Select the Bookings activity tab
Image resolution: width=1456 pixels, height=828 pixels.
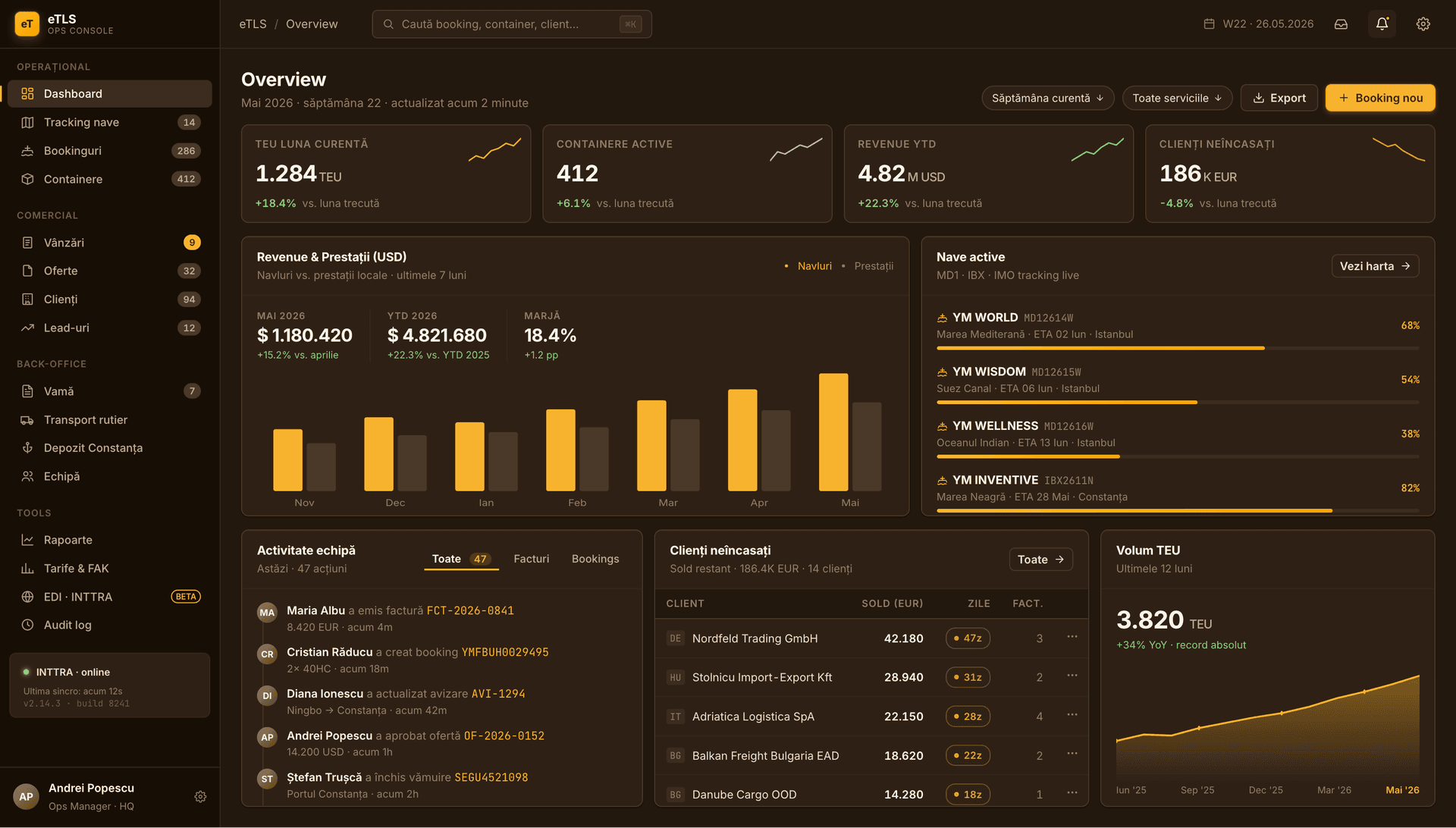click(595, 559)
